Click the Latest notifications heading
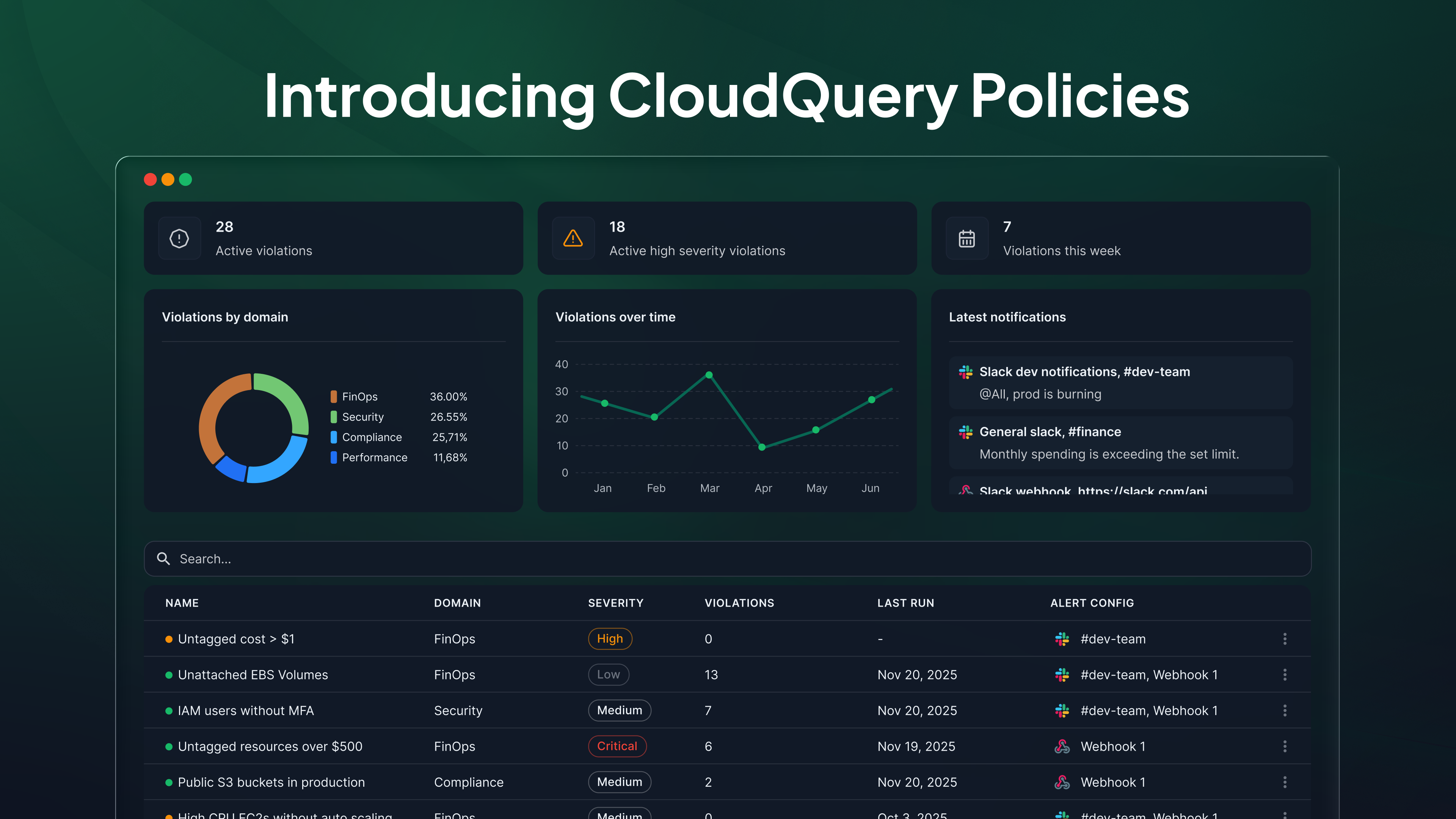The image size is (1456, 819). pos(1007,317)
